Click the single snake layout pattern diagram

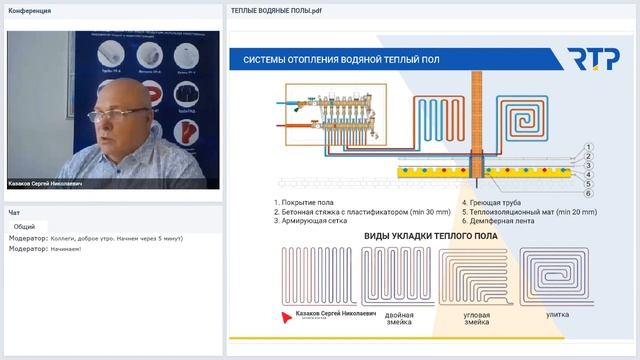click(x=318, y=276)
